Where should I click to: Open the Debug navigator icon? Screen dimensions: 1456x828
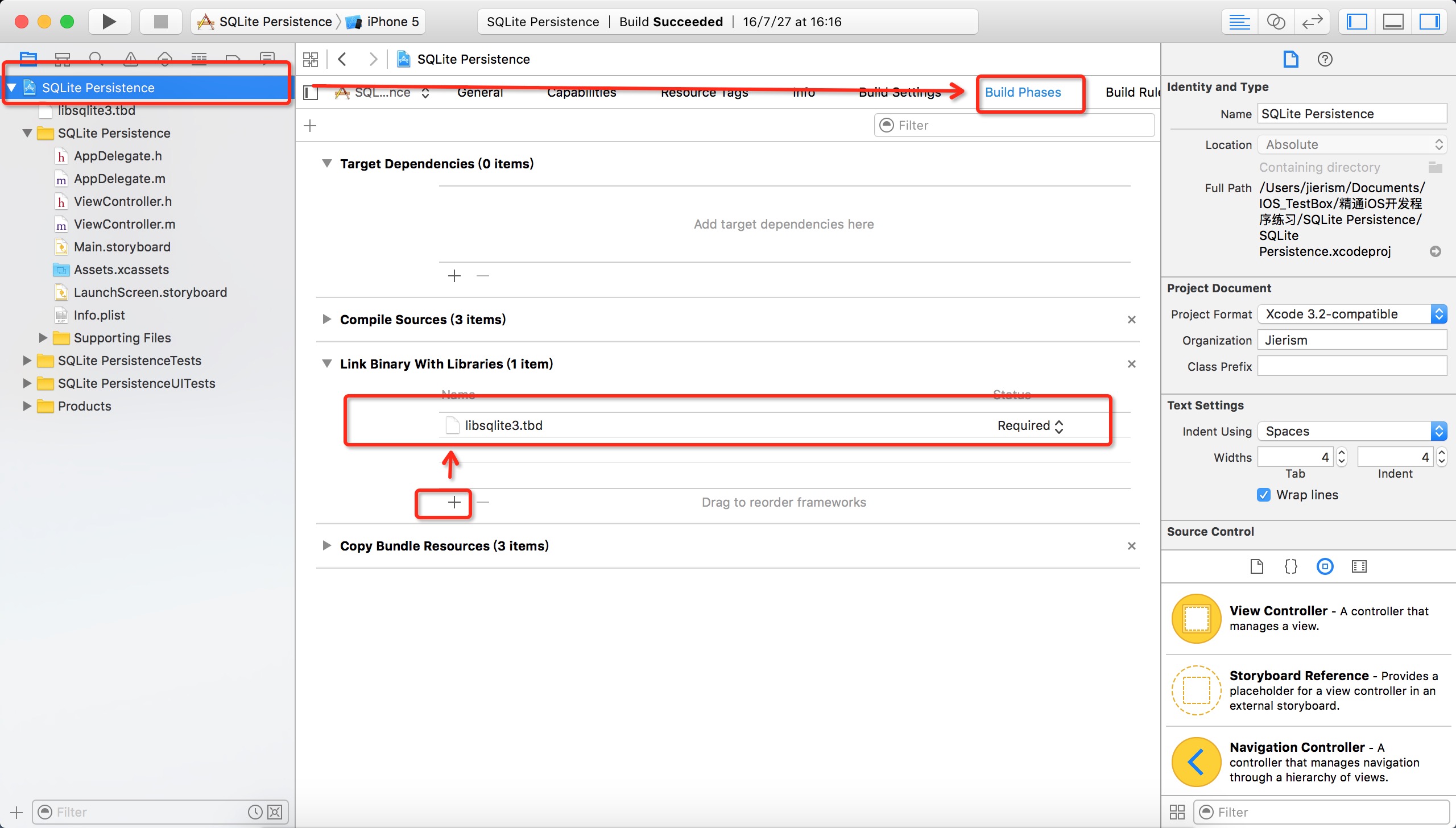click(x=199, y=58)
